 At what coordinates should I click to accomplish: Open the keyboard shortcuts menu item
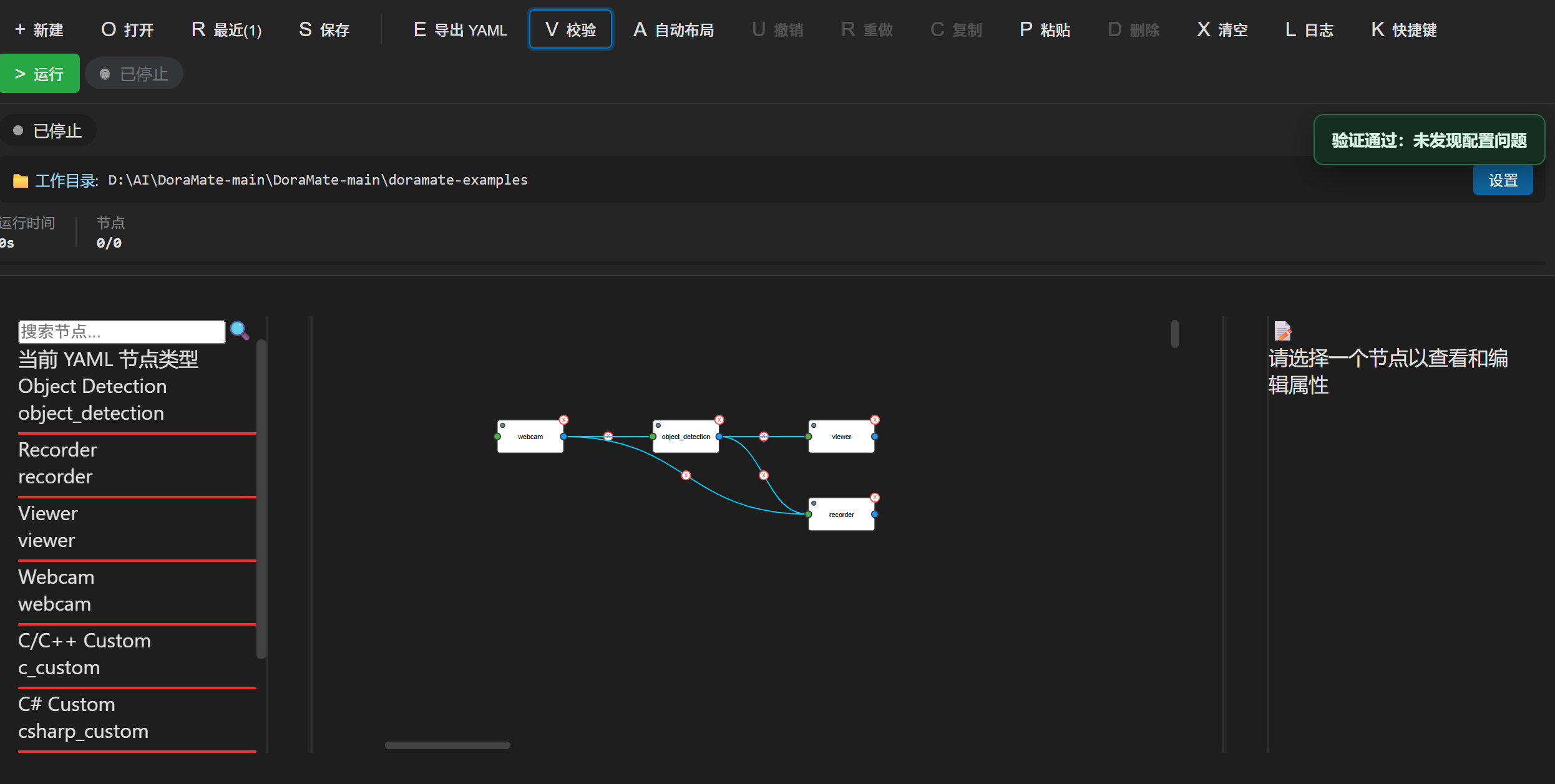(1404, 29)
